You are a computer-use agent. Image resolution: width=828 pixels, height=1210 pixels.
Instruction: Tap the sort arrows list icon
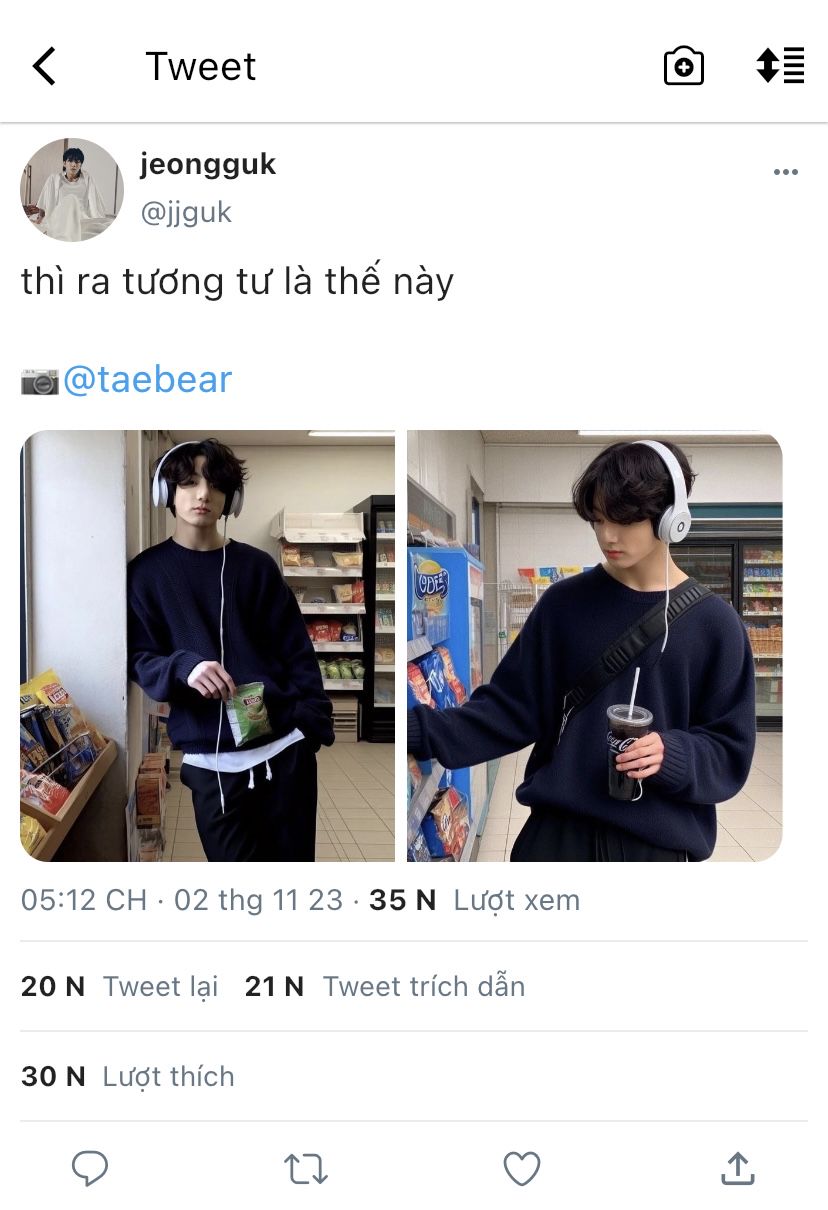click(780, 65)
